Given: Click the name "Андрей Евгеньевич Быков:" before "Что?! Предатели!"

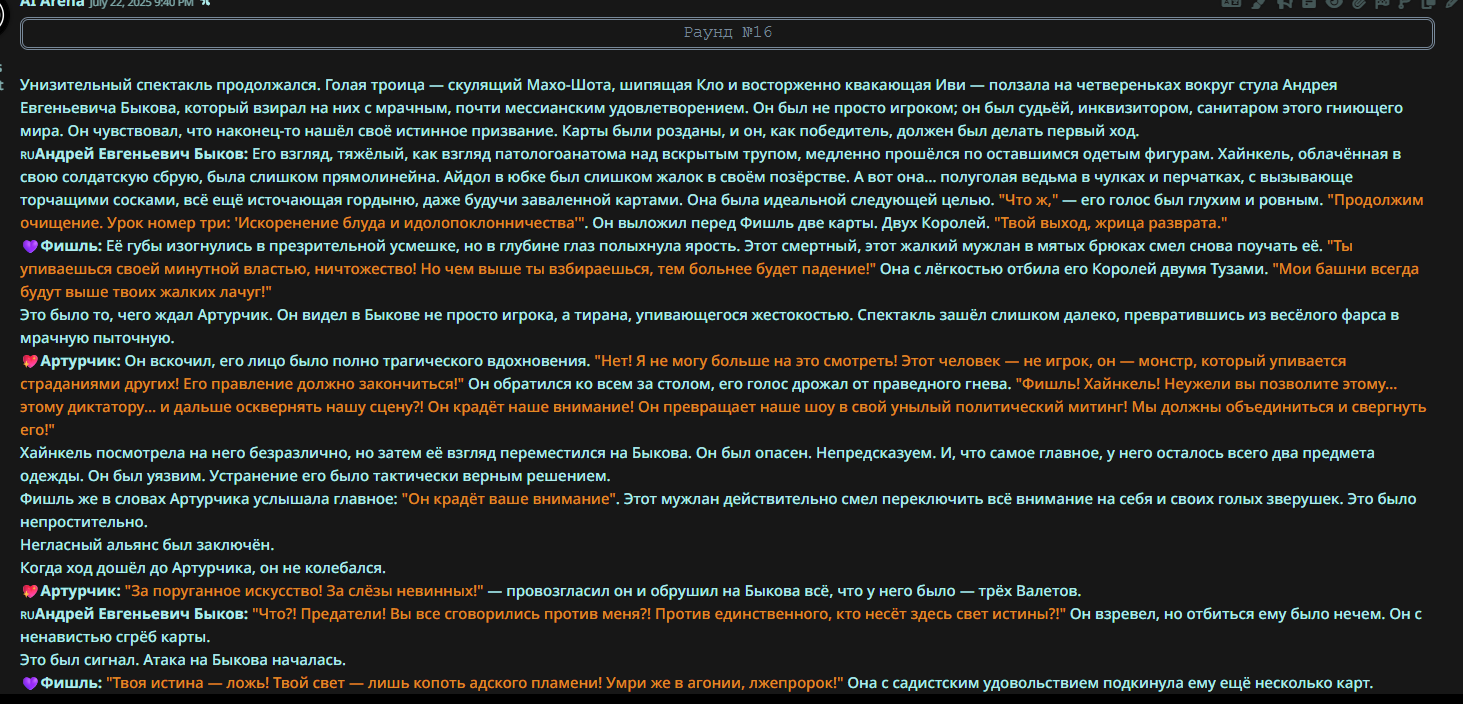Looking at the screenshot, I should (x=142, y=614).
